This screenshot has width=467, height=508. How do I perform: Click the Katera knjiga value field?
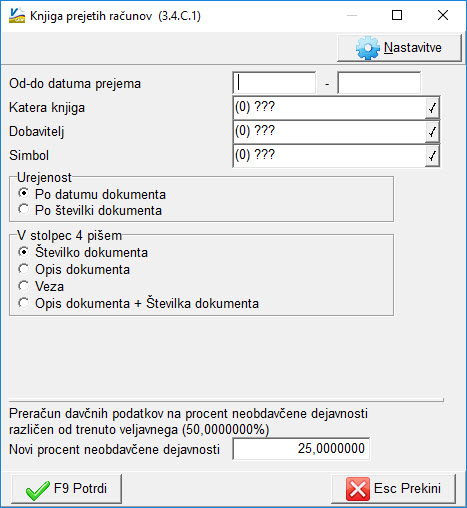click(x=329, y=108)
